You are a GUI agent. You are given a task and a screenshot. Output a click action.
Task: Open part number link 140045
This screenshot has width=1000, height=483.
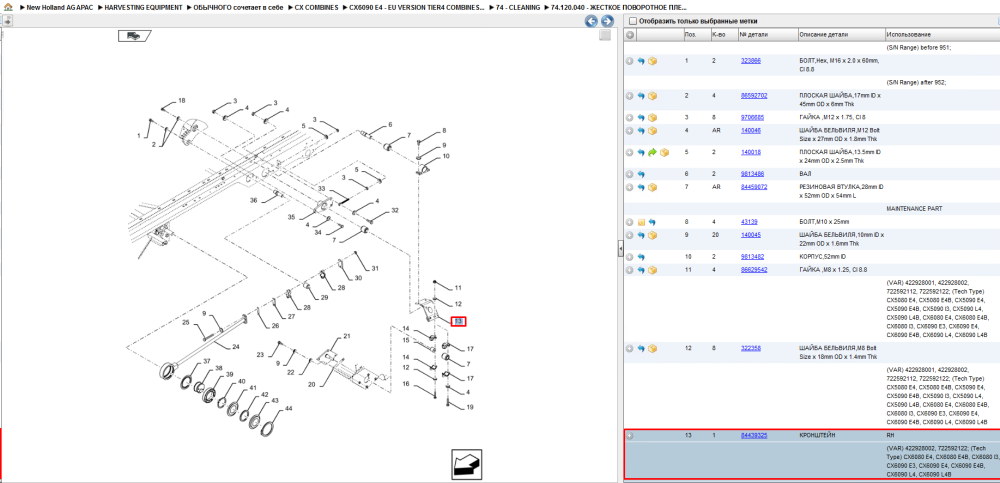click(x=751, y=235)
